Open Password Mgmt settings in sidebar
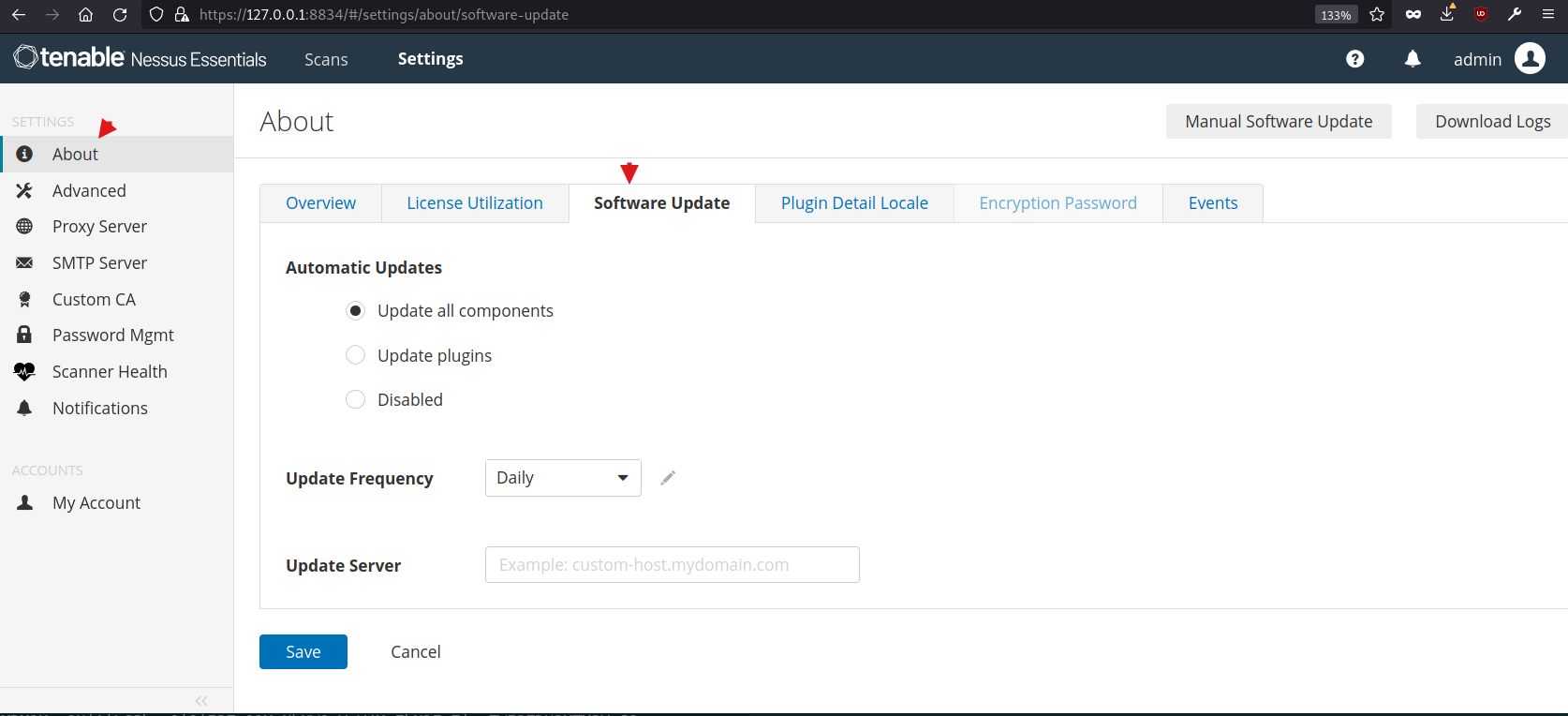 [x=112, y=336]
